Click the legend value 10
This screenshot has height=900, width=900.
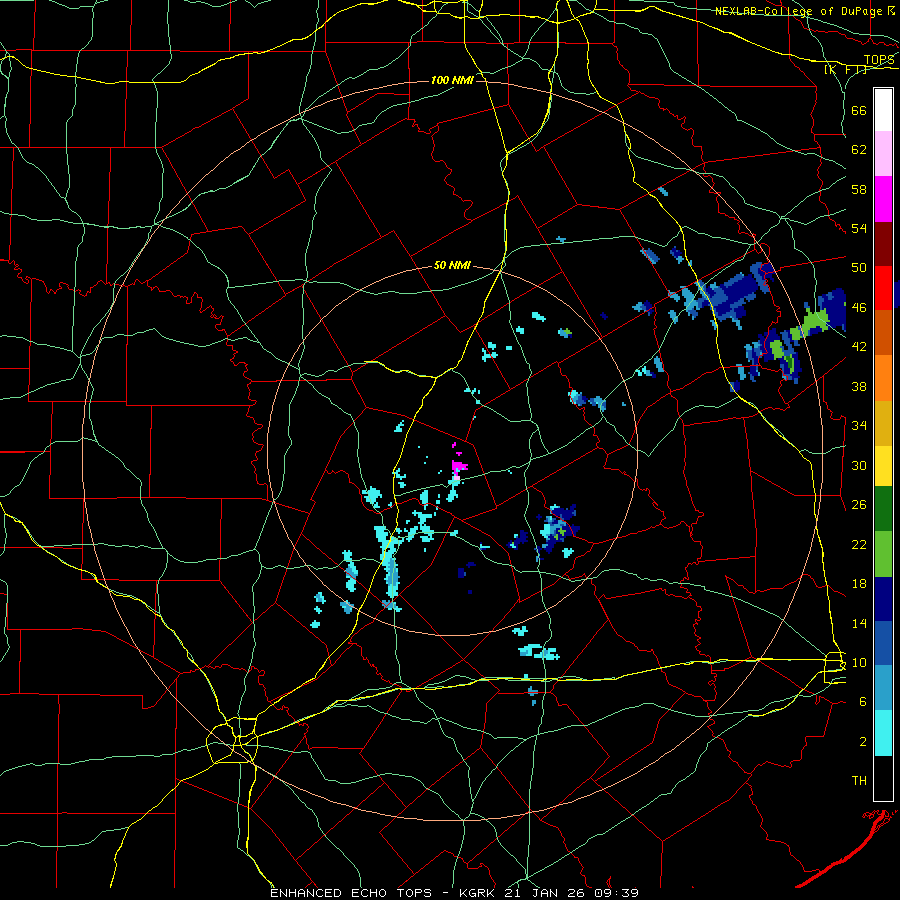859,662
